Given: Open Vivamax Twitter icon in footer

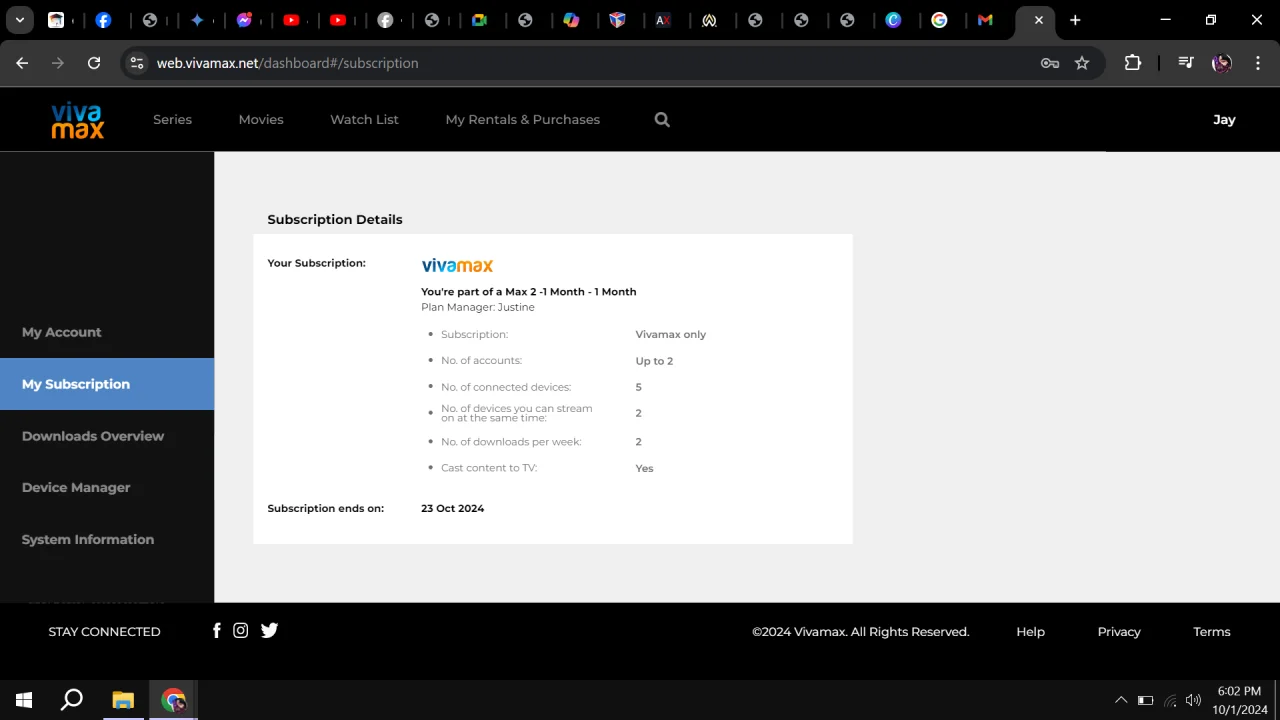Looking at the screenshot, I should pos(269,630).
